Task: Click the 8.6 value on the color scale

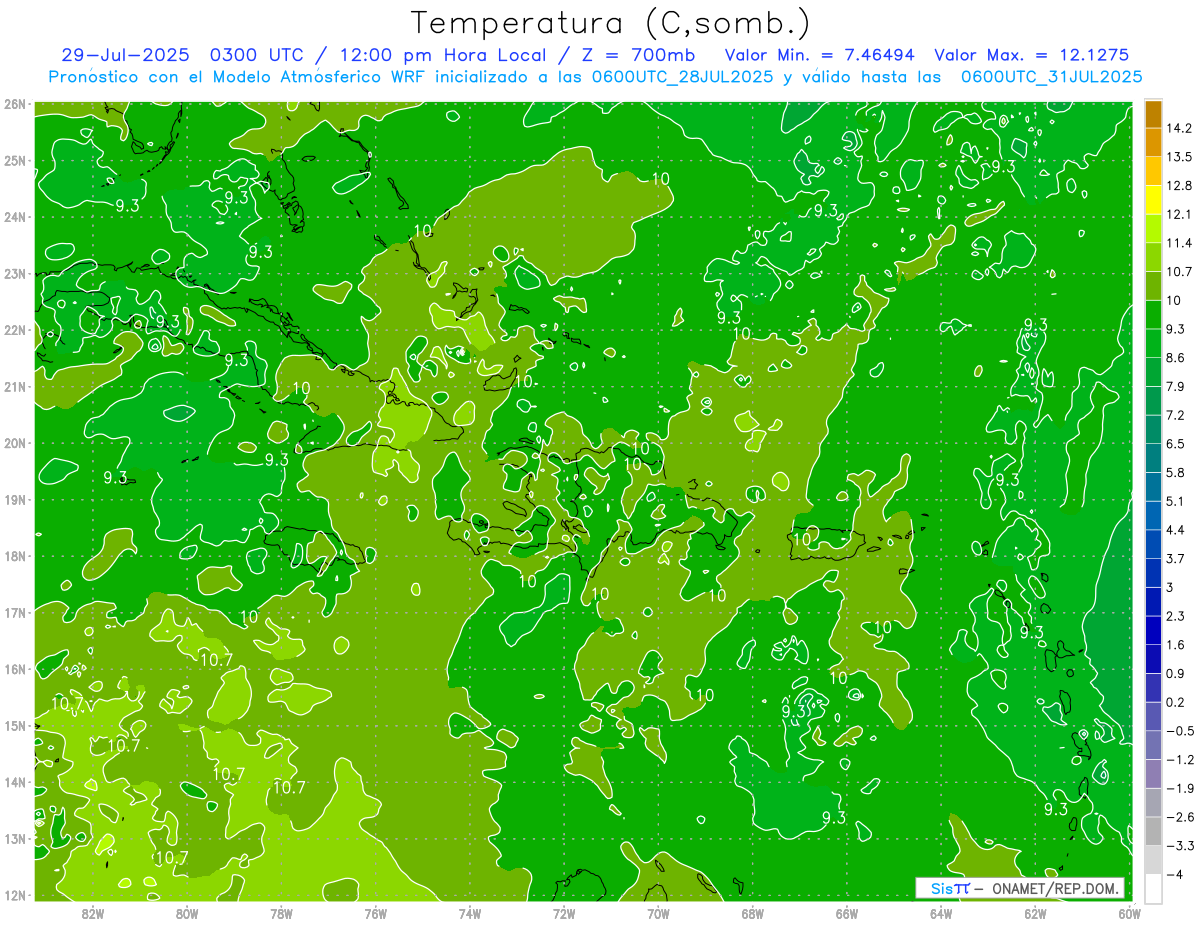Action: click(1176, 358)
